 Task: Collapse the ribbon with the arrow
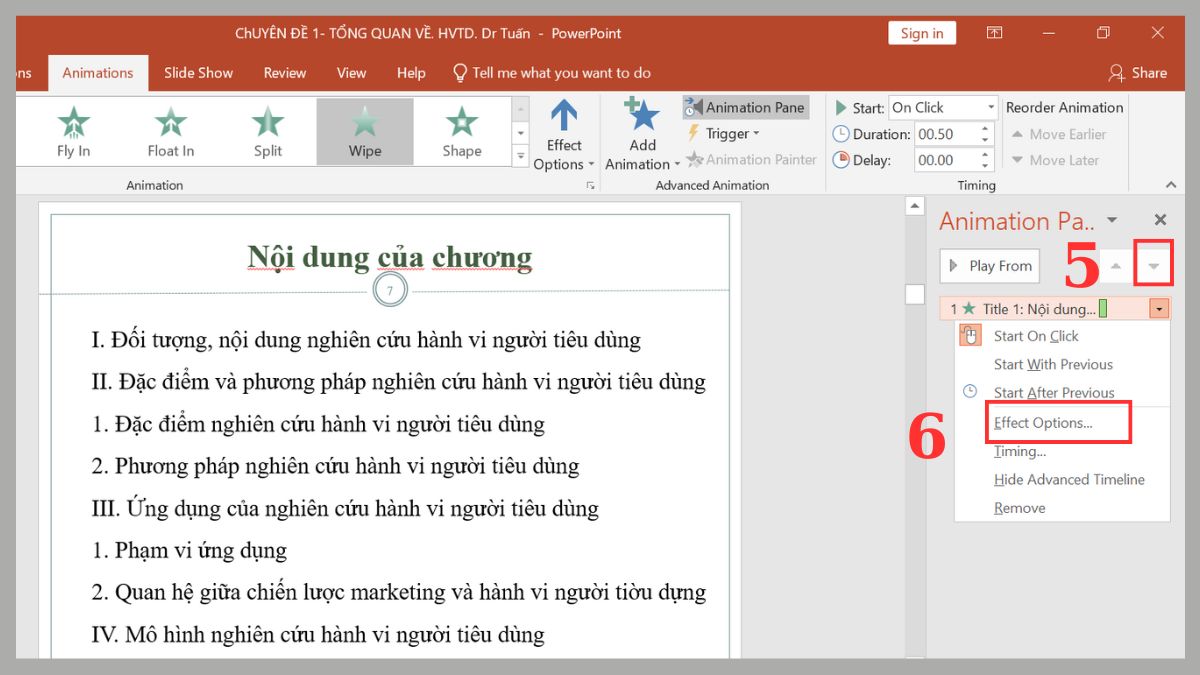pos(1170,184)
